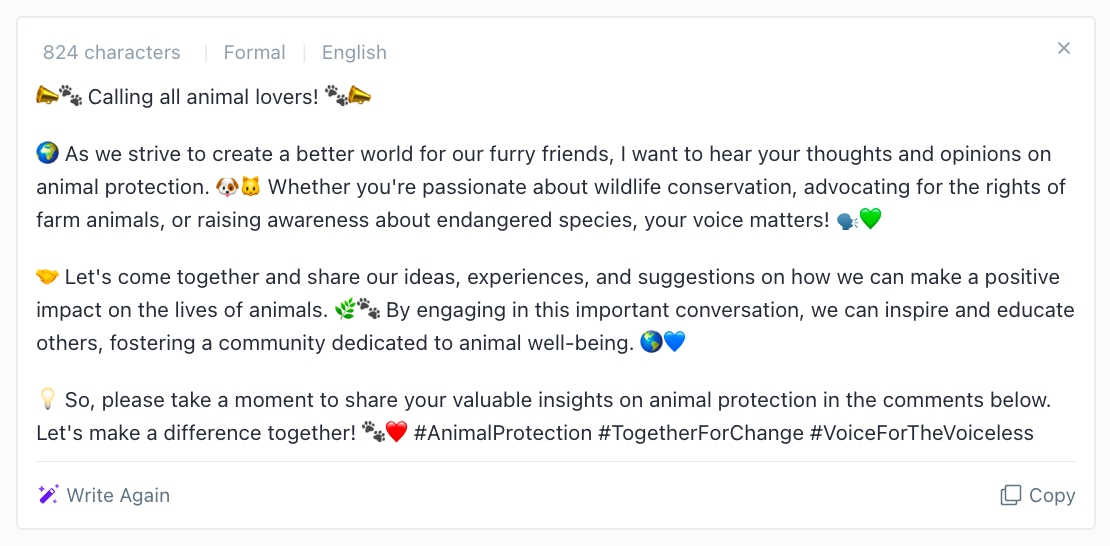This screenshot has height=546, width=1110.
Task: Click the #VoiceForTheVoiceless hashtag
Action: (x=922, y=432)
